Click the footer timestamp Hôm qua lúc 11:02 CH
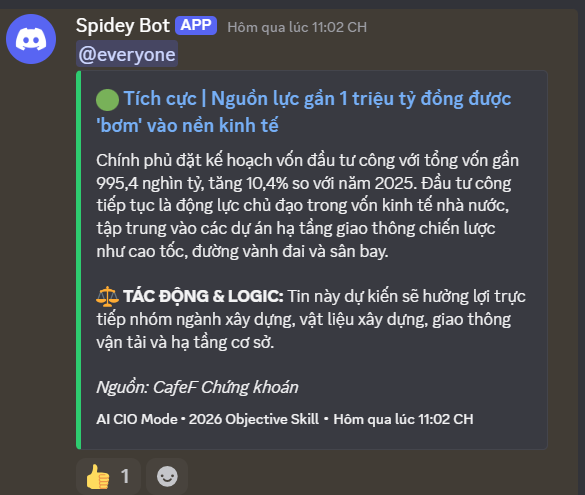Viewport: 585px width, 495px height. click(403, 419)
